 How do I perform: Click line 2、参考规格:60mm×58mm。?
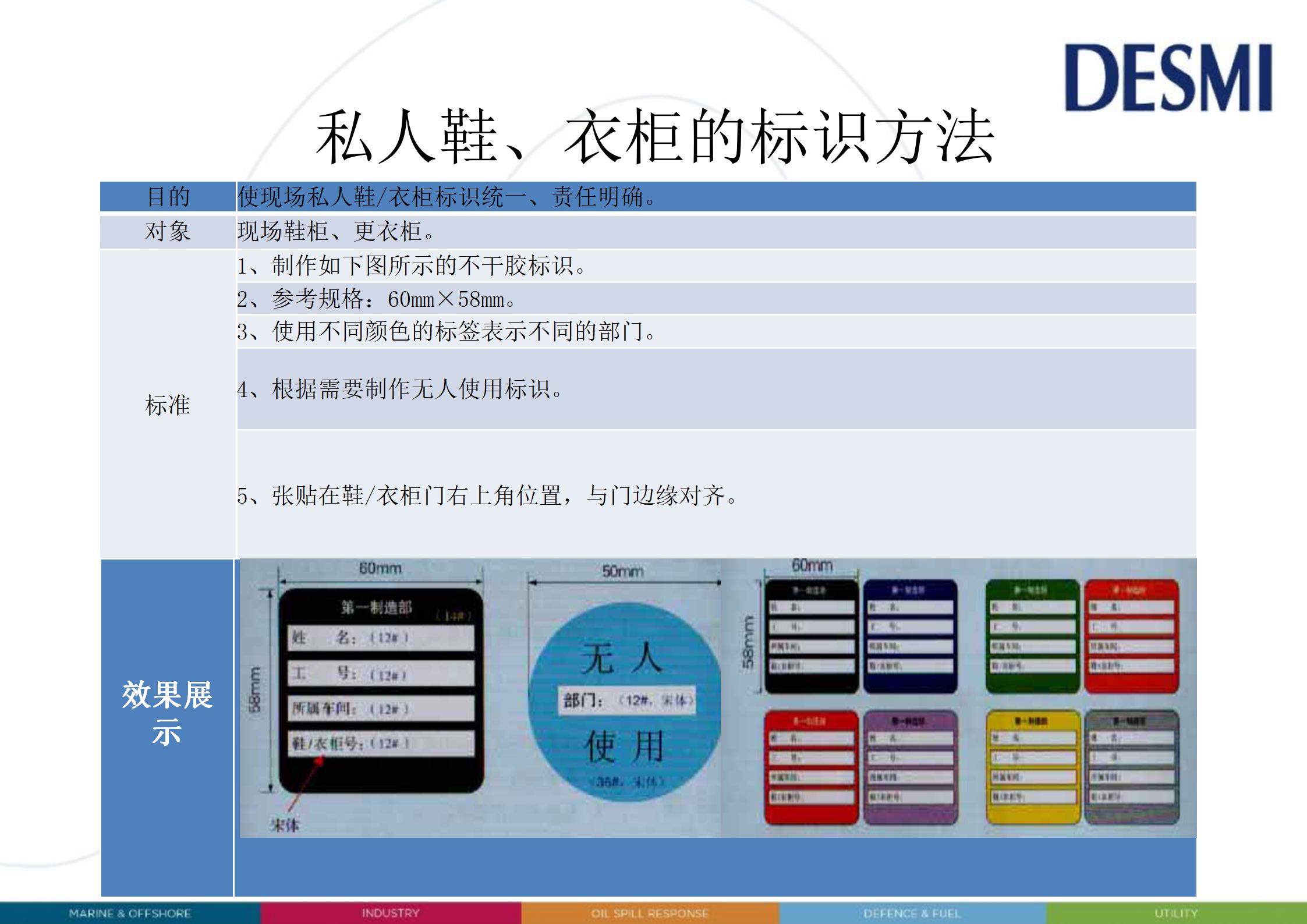click(x=376, y=299)
